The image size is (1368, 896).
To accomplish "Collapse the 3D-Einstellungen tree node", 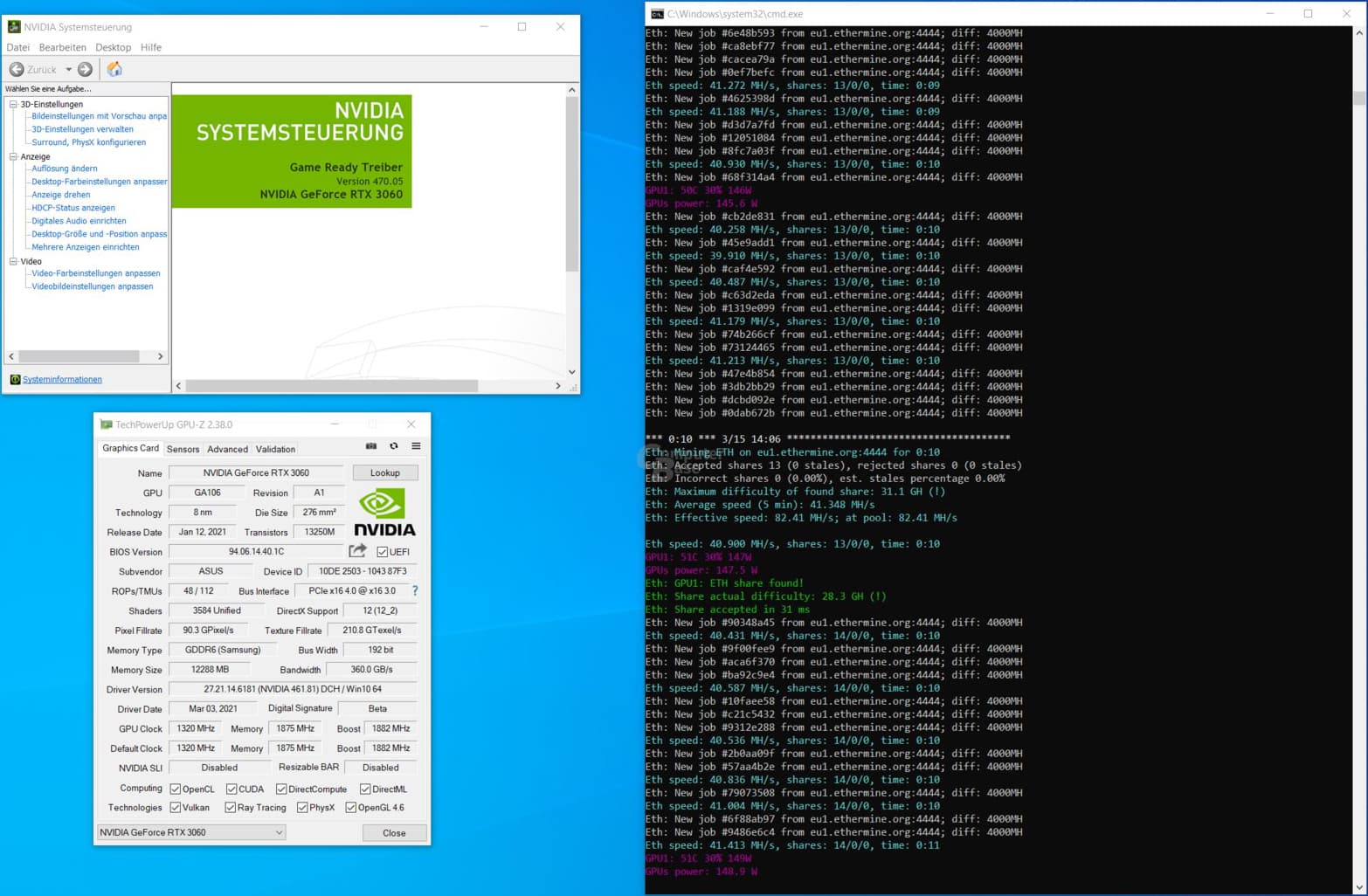I will point(13,104).
